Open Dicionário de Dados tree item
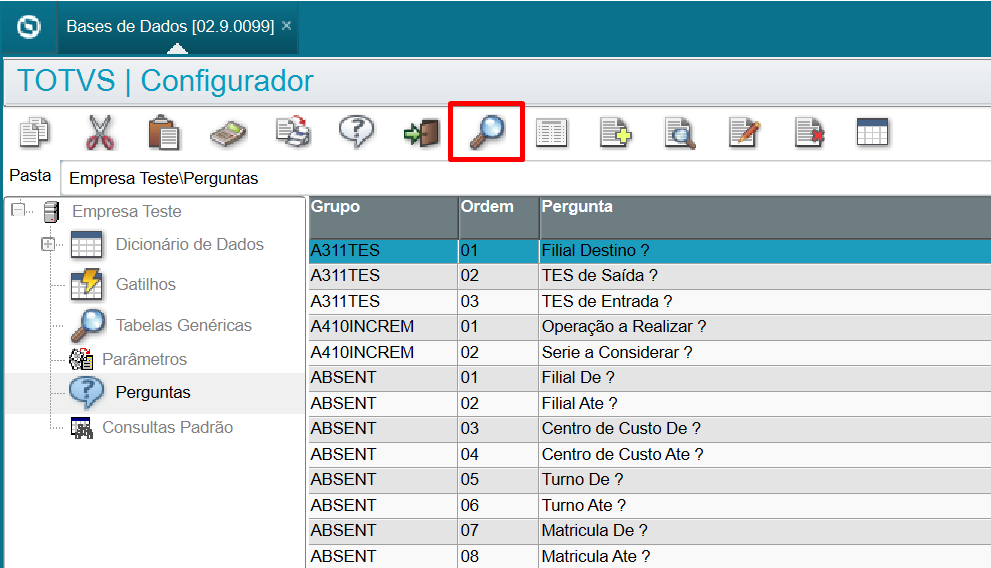Image resolution: width=991 pixels, height=568 pixels. tap(190, 245)
